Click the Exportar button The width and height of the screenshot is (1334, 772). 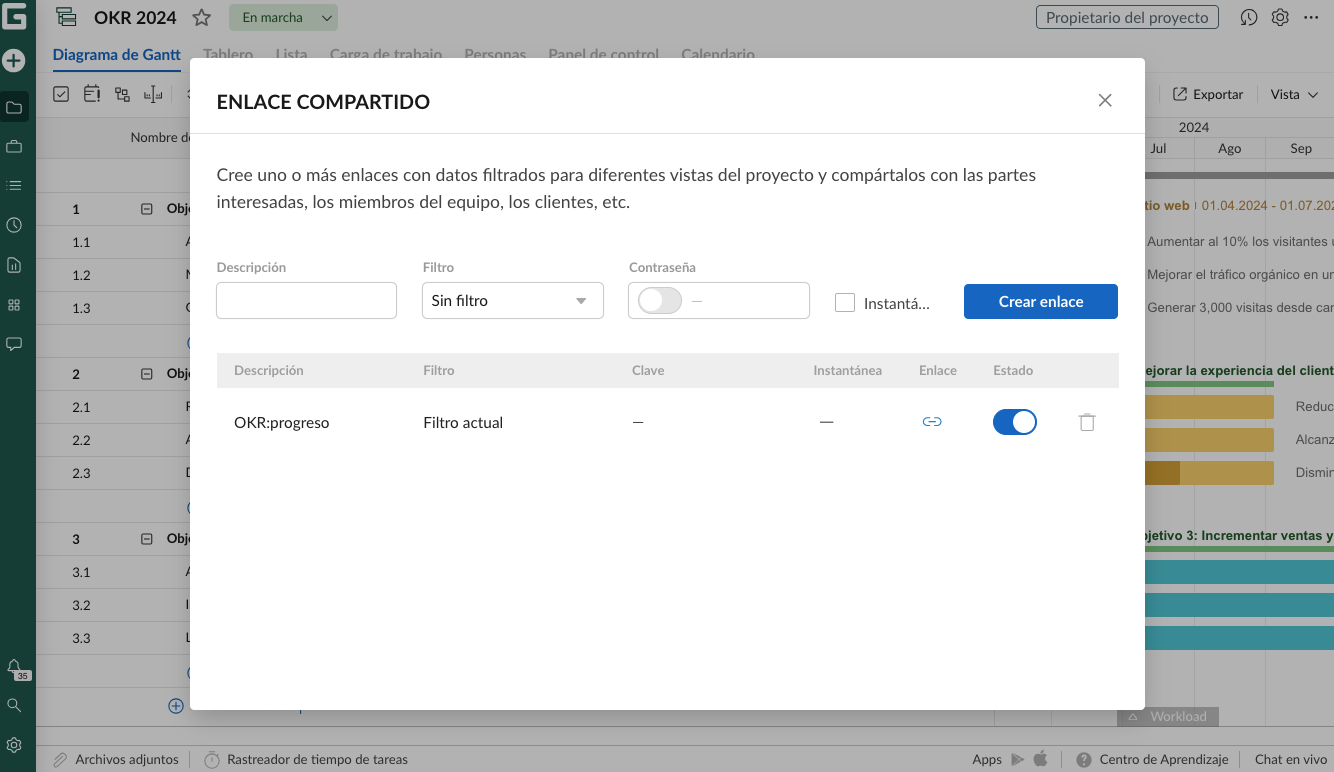pyautogui.click(x=1208, y=94)
